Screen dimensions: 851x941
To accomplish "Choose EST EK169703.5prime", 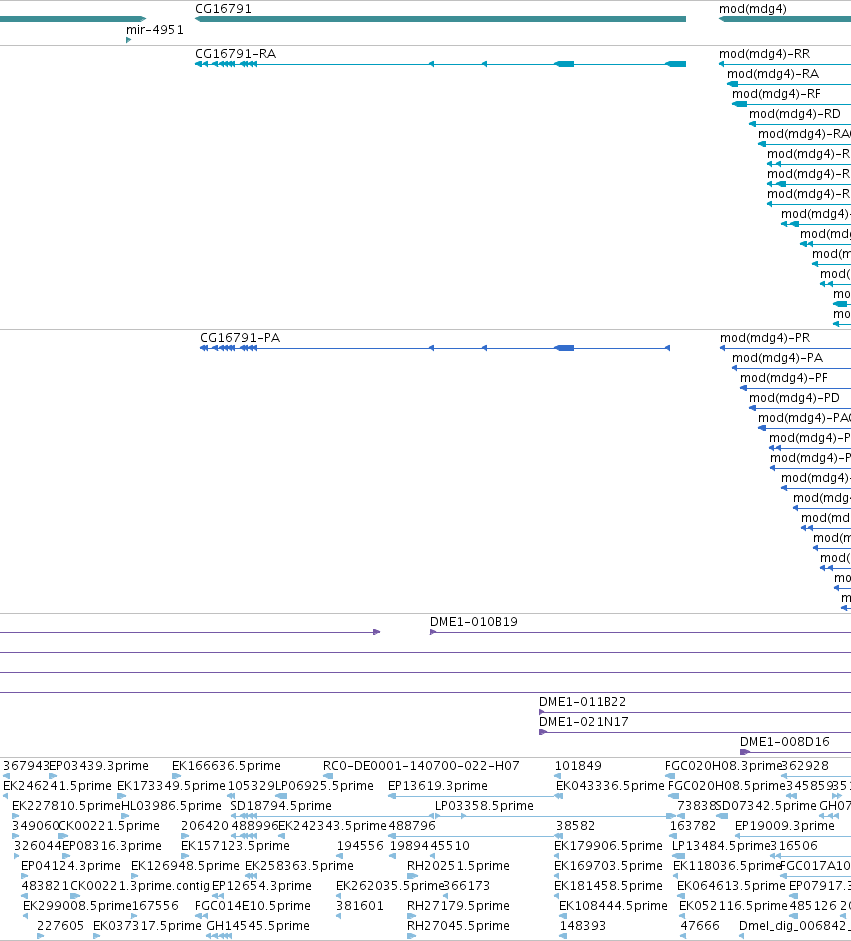I will pos(609,866).
